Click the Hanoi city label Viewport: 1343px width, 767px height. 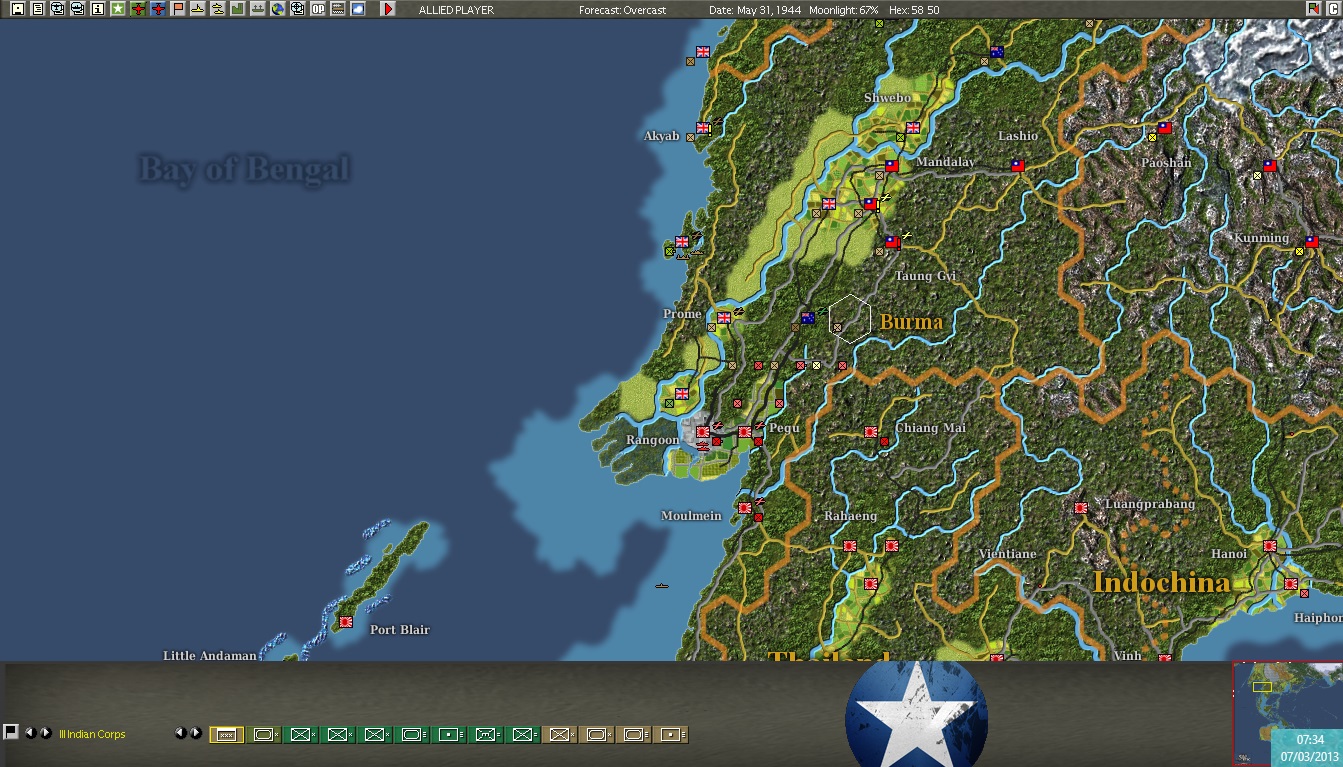(x=1229, y=554)
